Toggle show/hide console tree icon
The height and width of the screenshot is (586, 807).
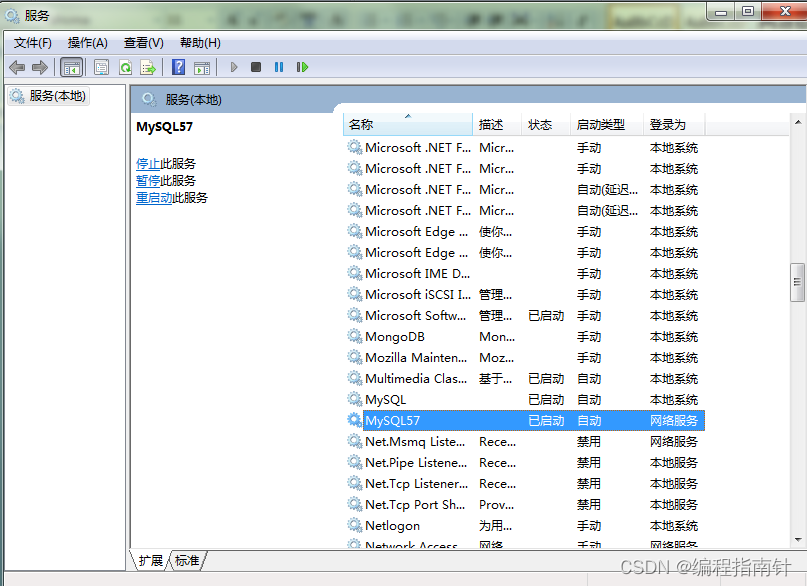72,67
